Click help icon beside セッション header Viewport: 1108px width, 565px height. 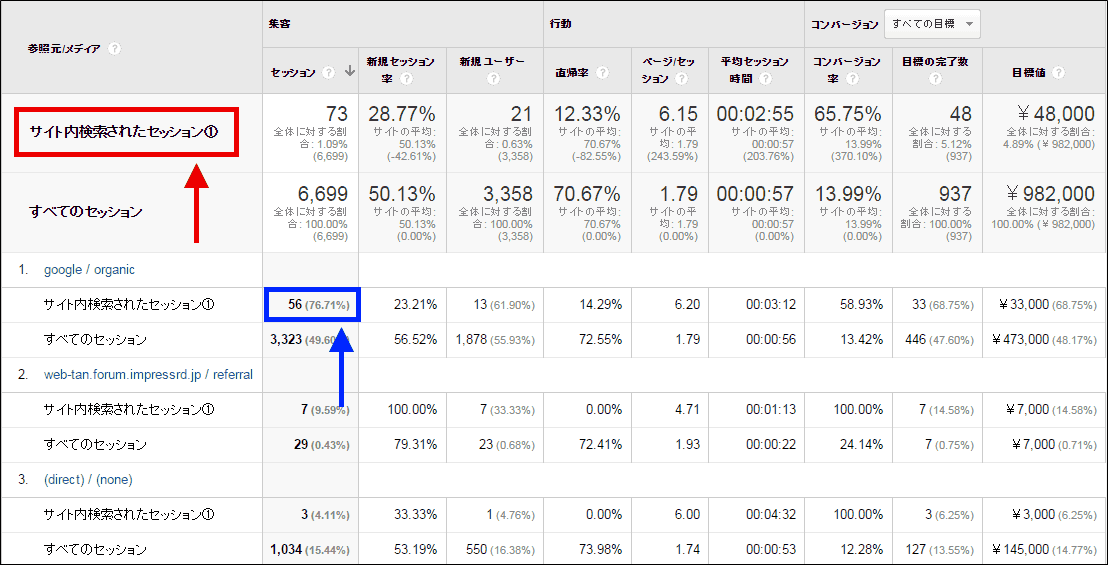tap(326, 72)
